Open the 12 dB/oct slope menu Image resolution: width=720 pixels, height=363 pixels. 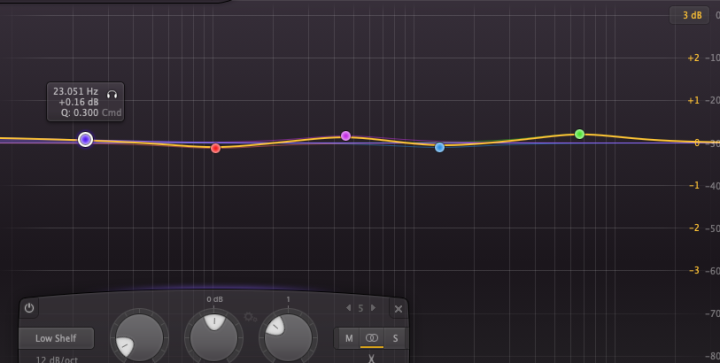(x=56, y=359)
